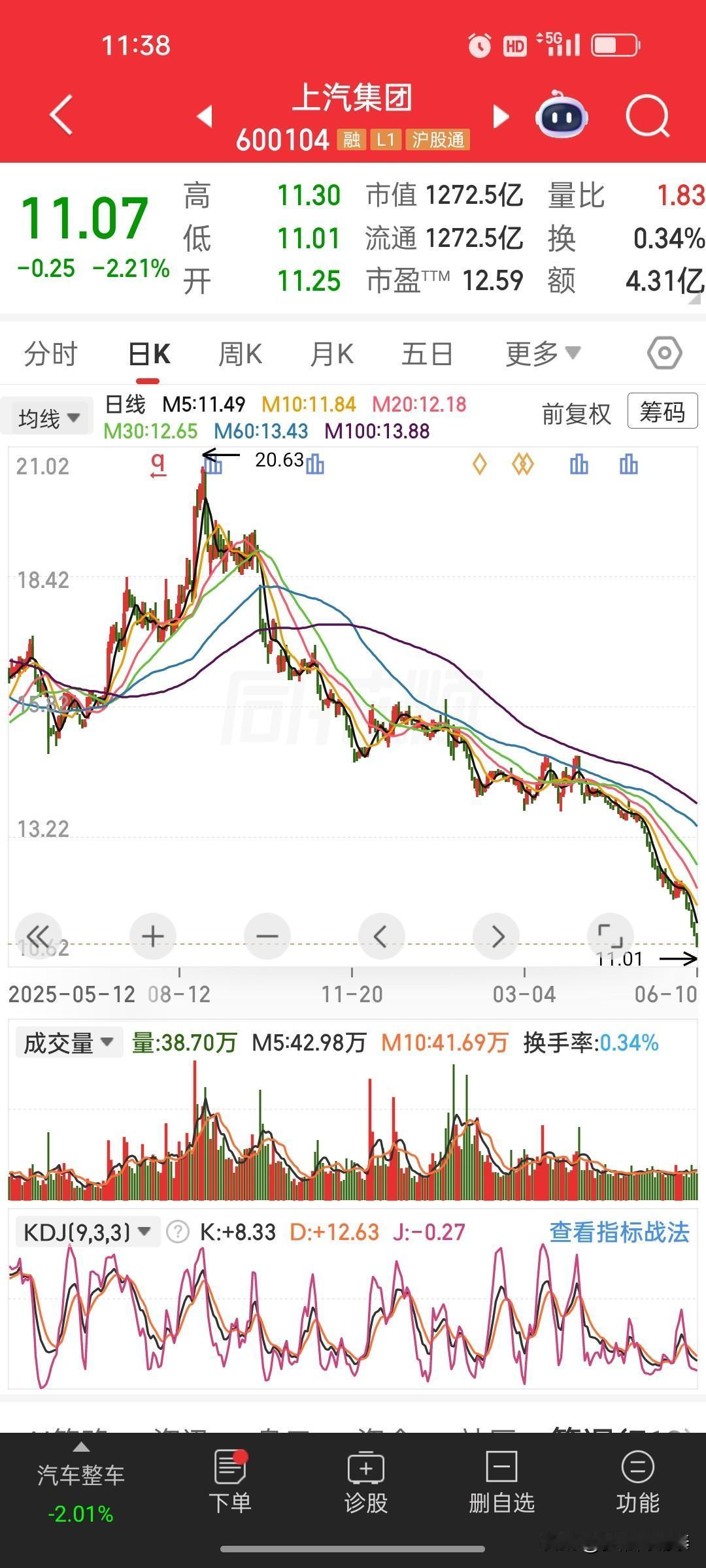The width and height of the screenshot is (706, 1568).
Task: Tap volume reading 量:38.70万
Action: click(184, 1043)
